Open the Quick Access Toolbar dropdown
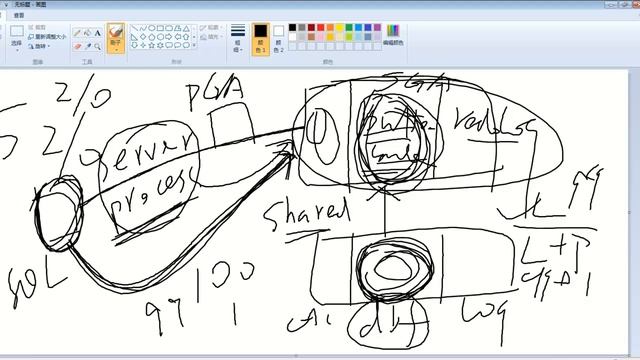 point(6,4)
